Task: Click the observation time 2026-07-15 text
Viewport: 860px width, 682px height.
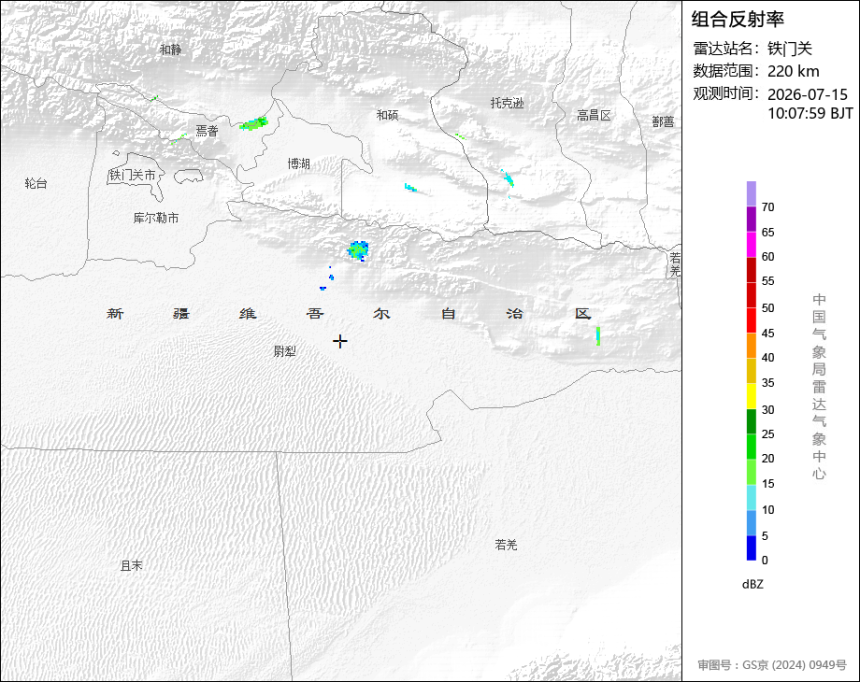Action: [x=807, y=94]
